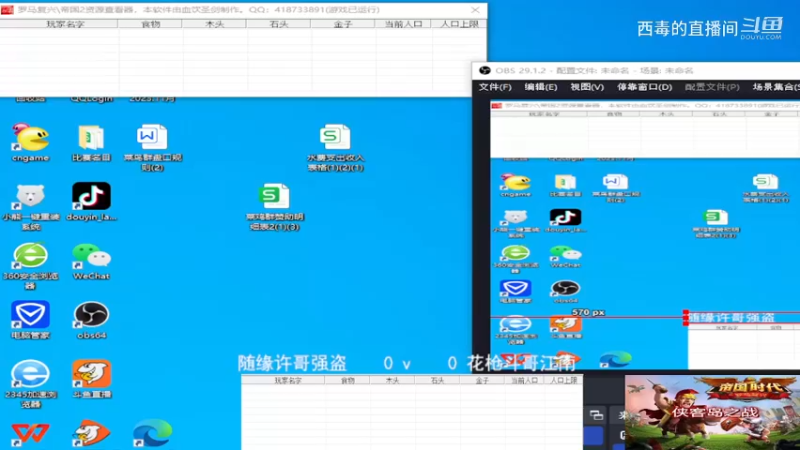Click the 当前人口 header in the bottom table

(x=524, y=380)
